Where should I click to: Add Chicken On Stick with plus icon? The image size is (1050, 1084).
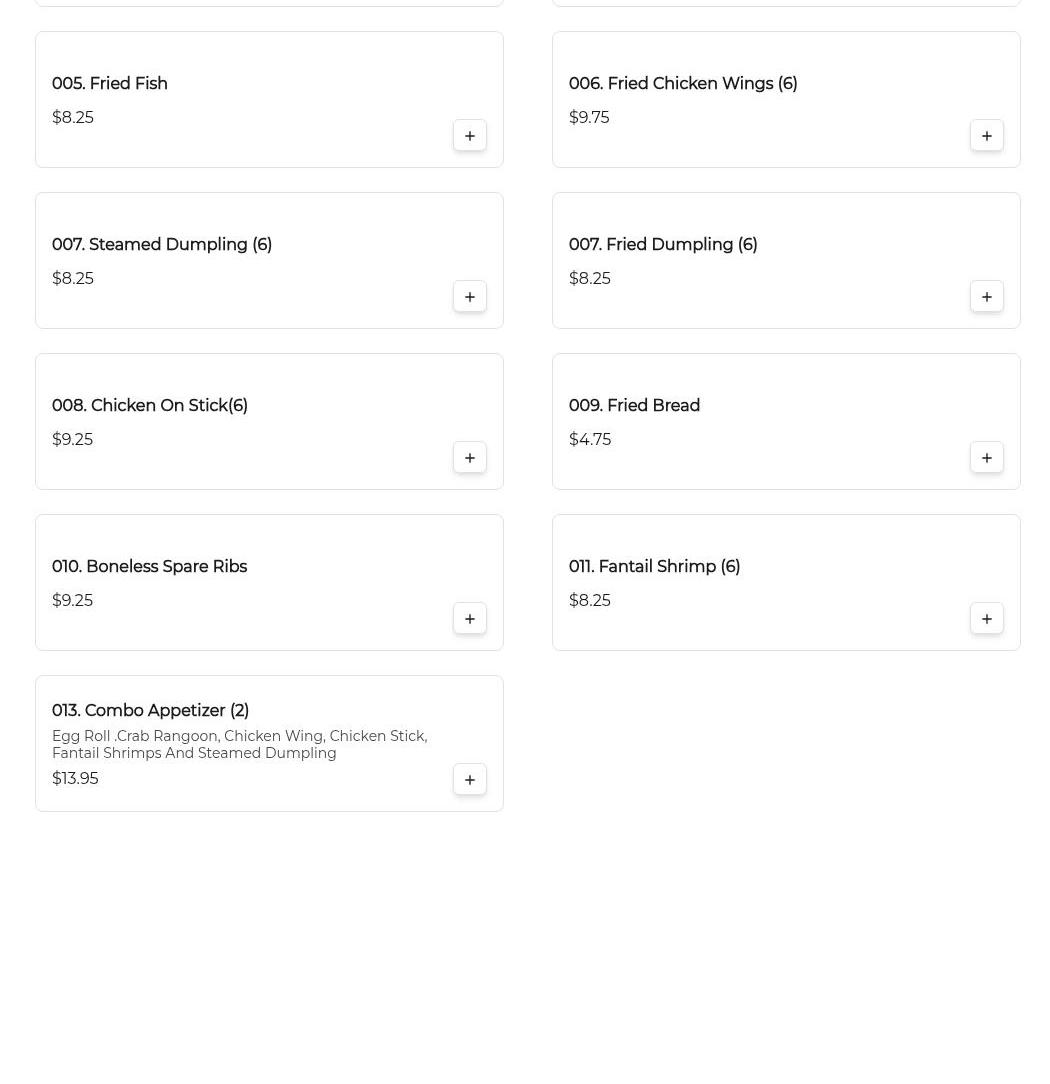(469, 458)
